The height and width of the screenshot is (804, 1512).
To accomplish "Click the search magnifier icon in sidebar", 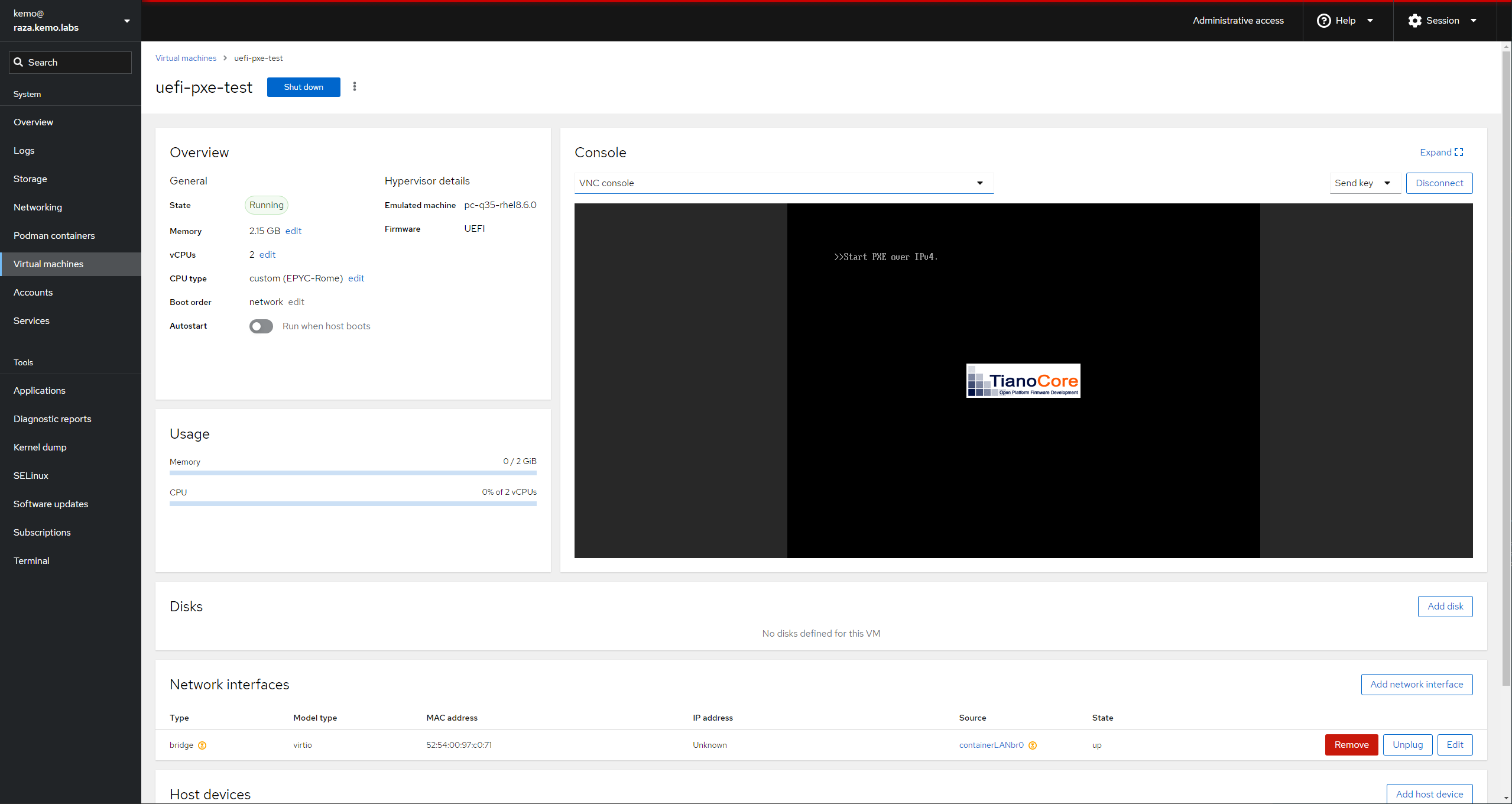I will (18, 62).
